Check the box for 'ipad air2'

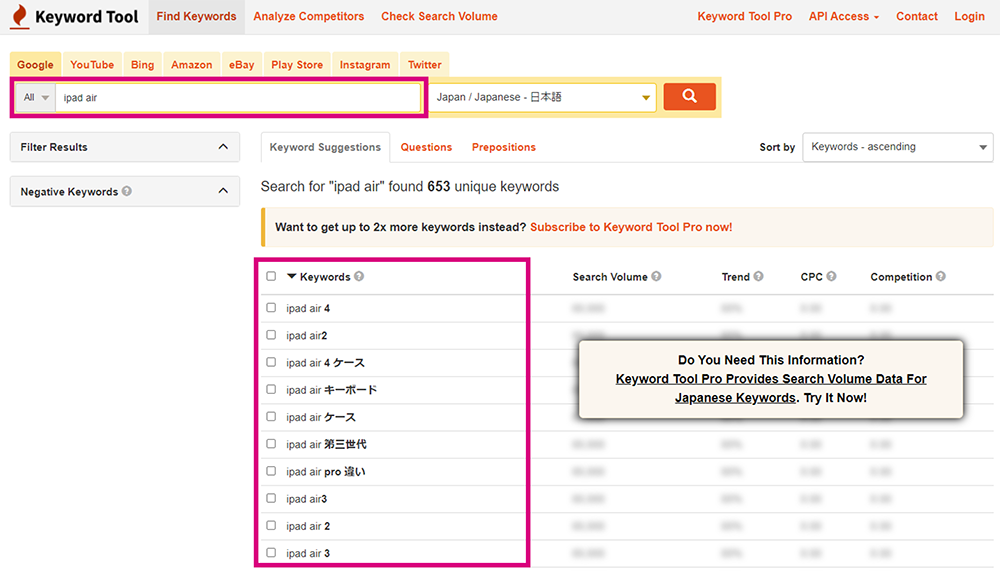point(271,335)
